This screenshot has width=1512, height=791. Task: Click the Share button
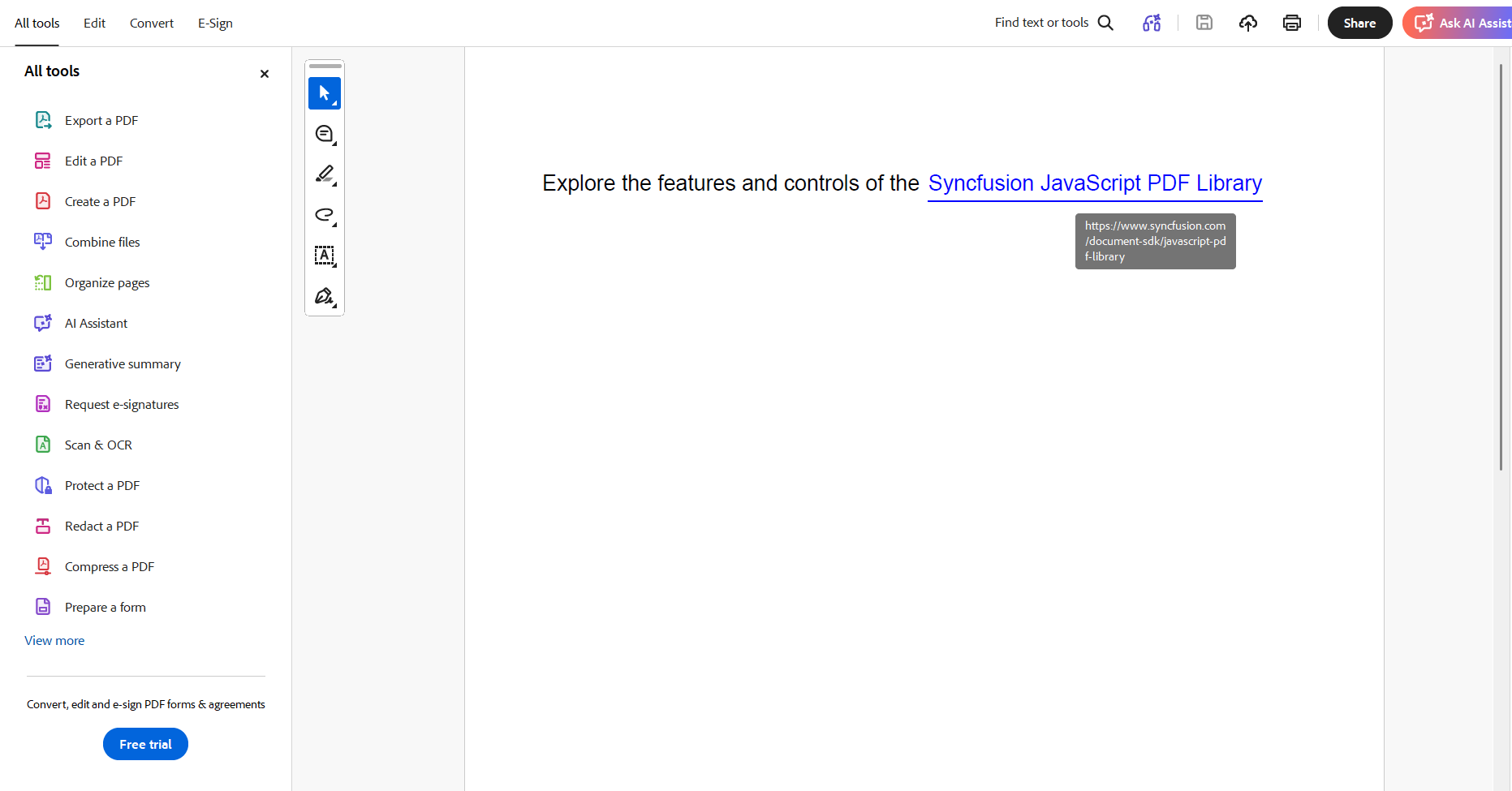1359,23
